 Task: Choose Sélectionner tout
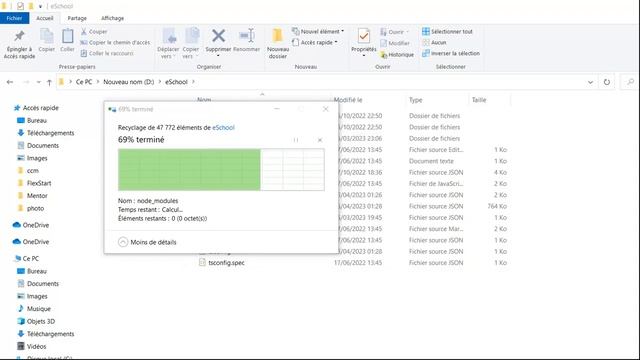pyautogui.click(x=447, y=31)
